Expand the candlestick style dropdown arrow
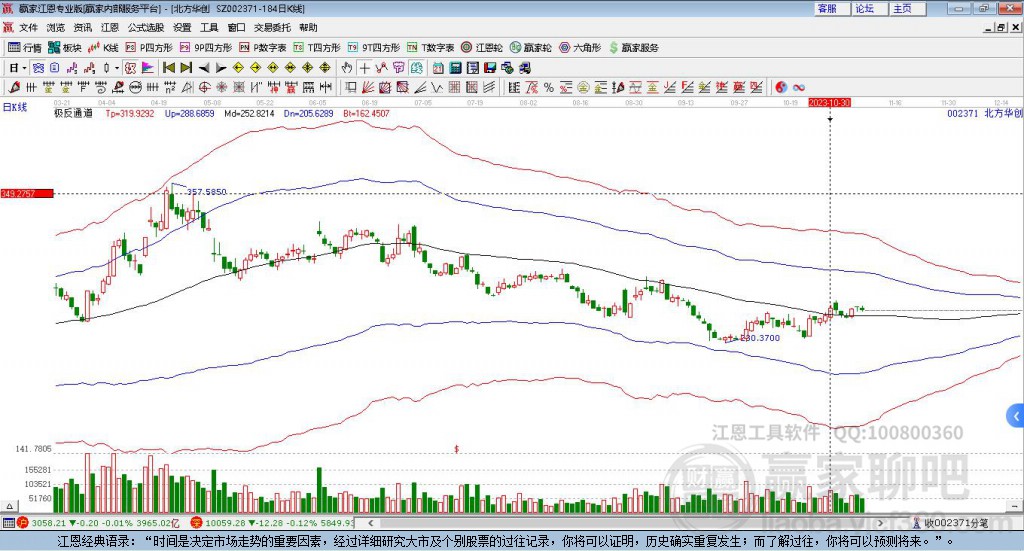 click(x=117, y=68)
